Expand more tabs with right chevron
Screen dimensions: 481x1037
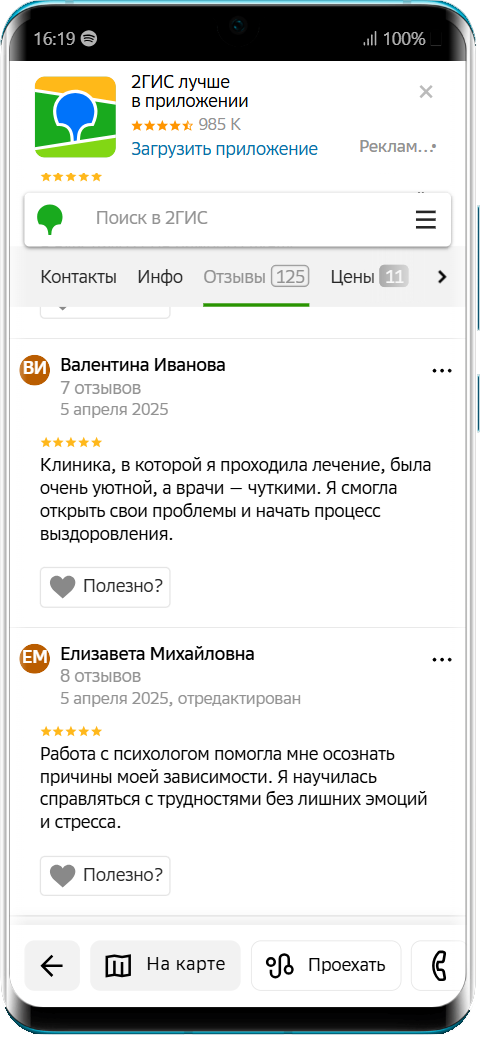point(443,277)
